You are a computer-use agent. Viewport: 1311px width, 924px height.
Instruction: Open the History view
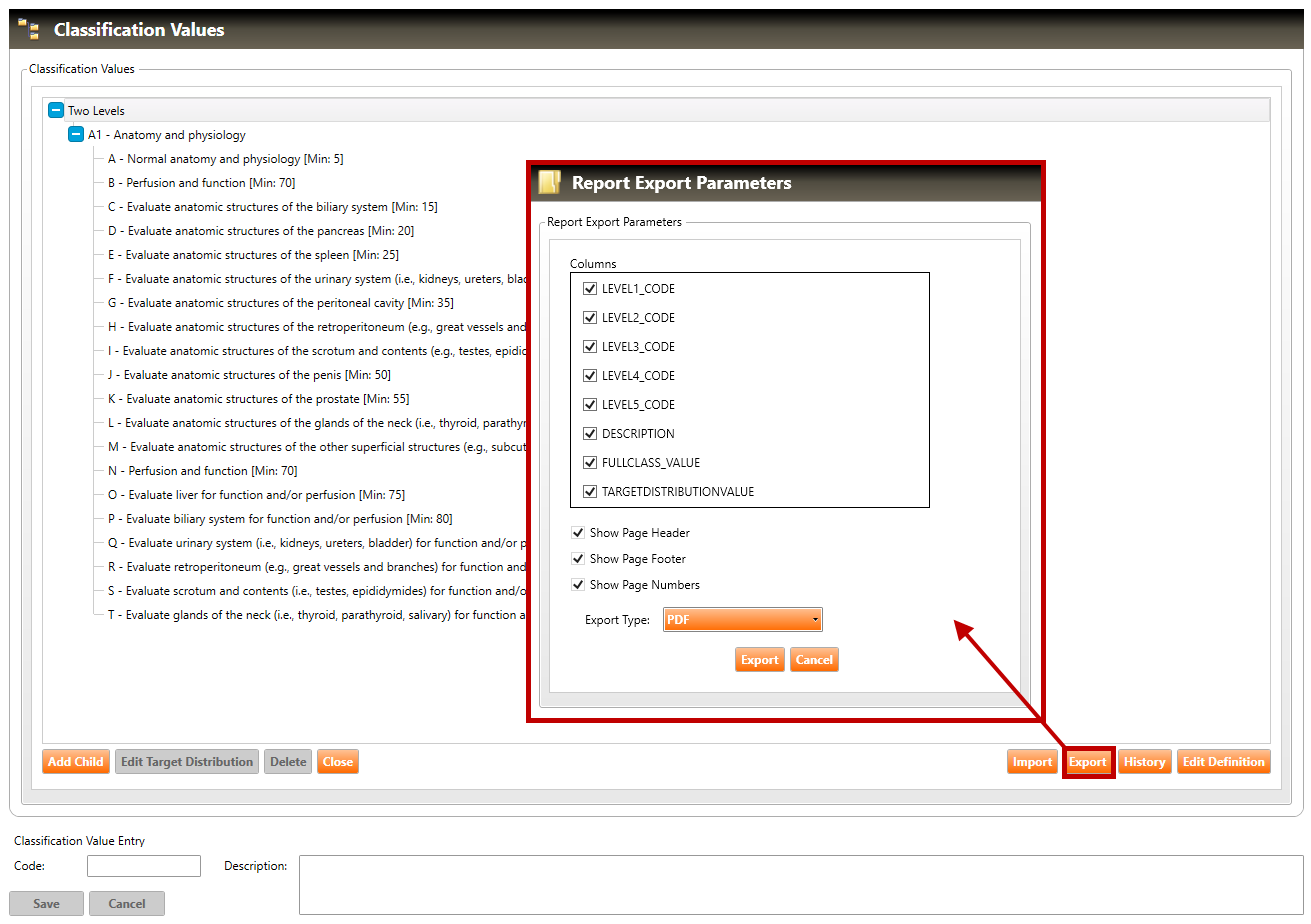1144,762
